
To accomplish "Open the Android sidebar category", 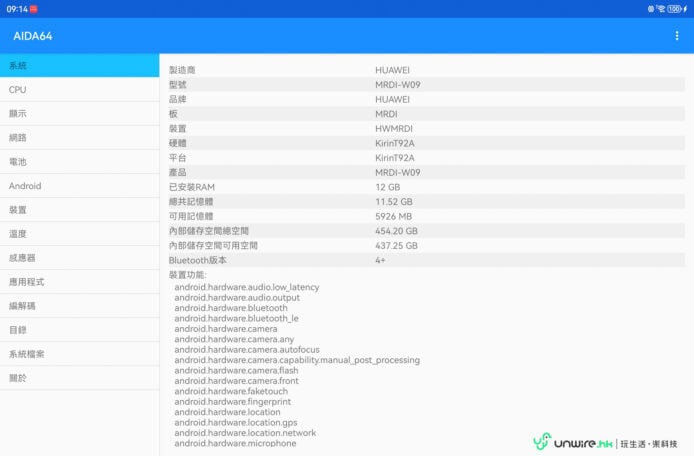I will tap(80, 185).
